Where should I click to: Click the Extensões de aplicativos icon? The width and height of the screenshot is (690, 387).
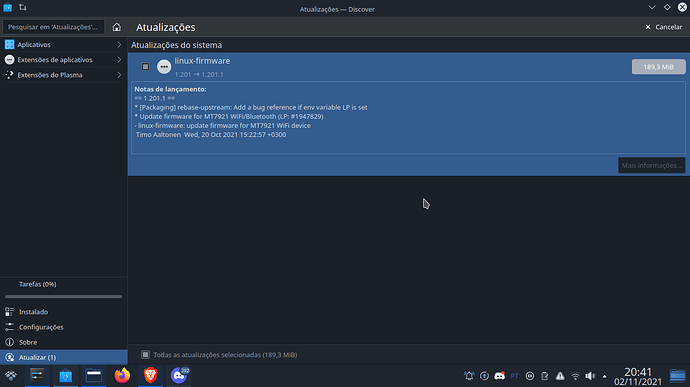point(9,59)
